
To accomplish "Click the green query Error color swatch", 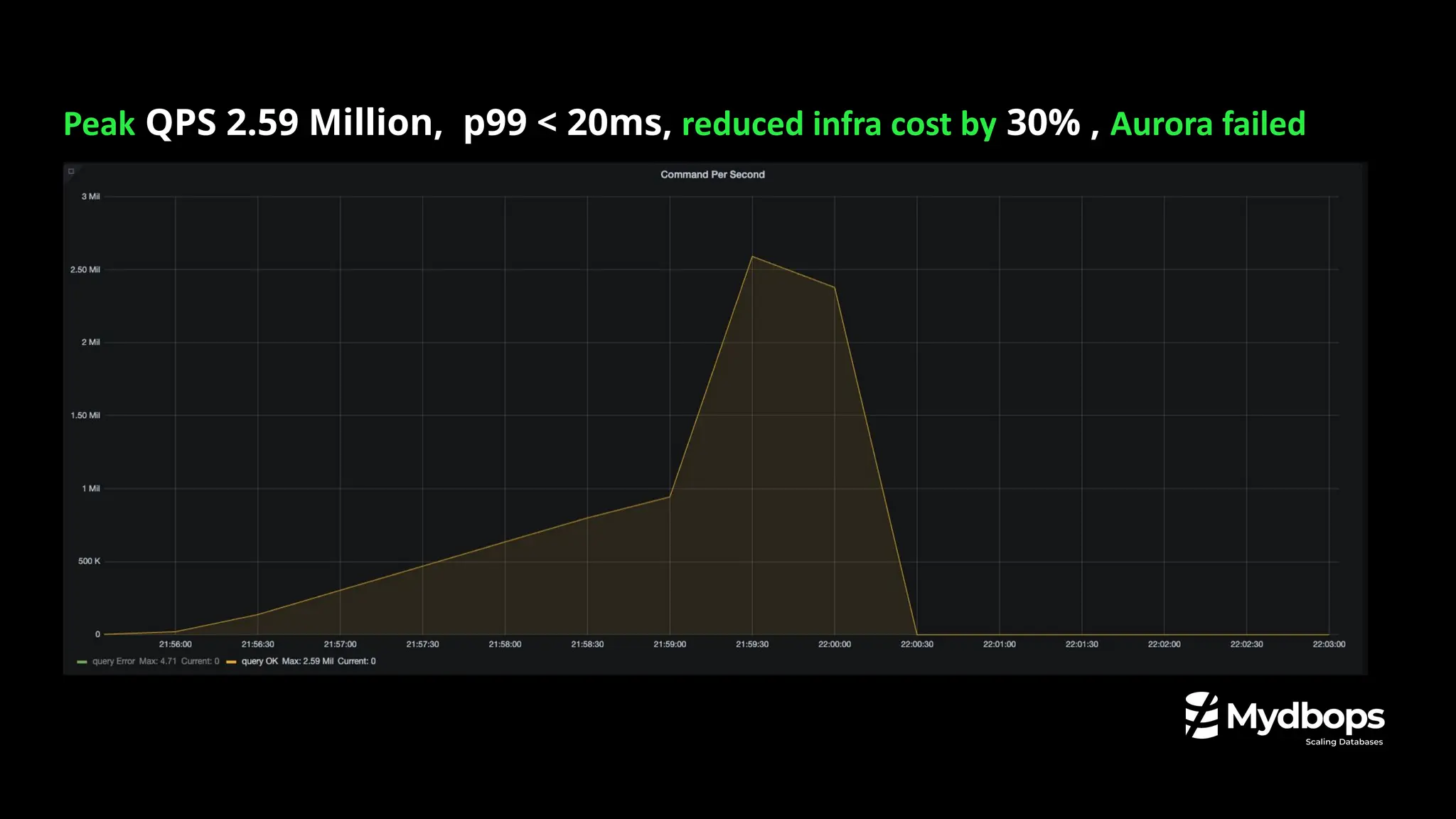I will (x=82, y=662).
